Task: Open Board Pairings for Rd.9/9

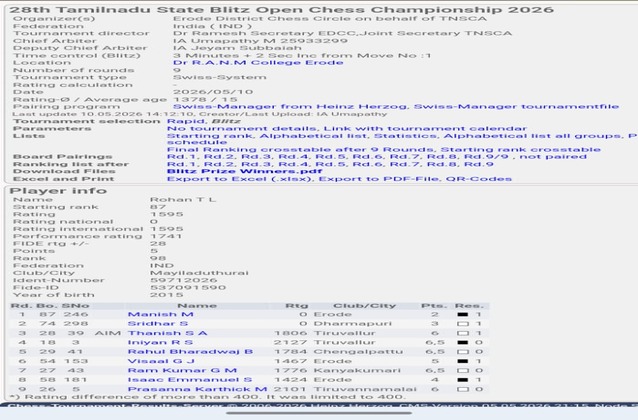Action: 486,157
